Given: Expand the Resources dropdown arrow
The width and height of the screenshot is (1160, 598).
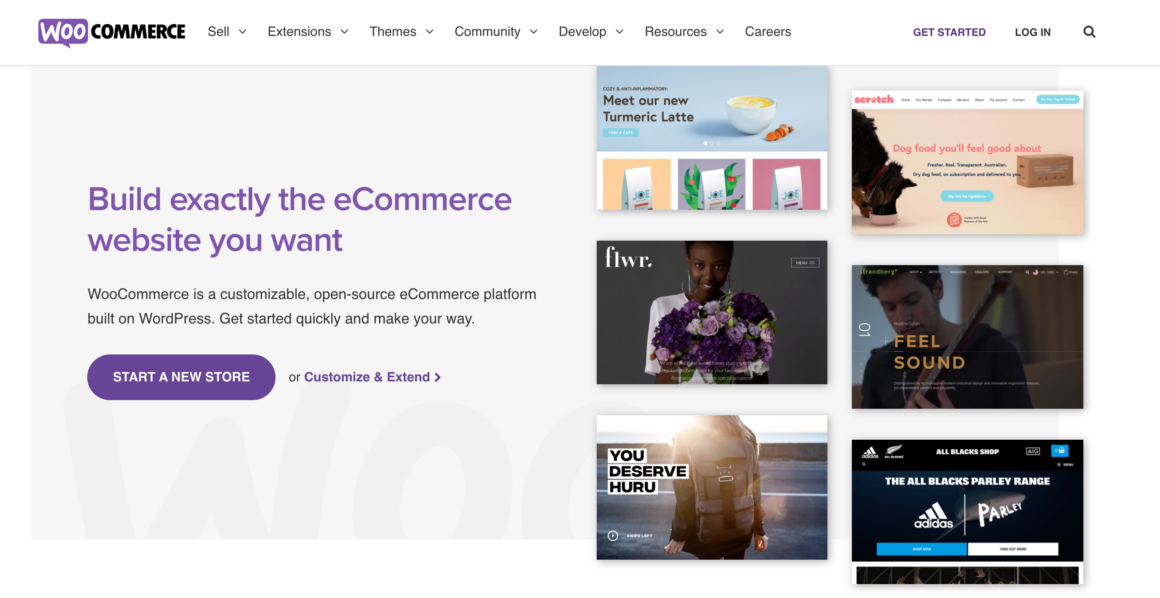Looking at the screenshot, I should pos(720,32).
